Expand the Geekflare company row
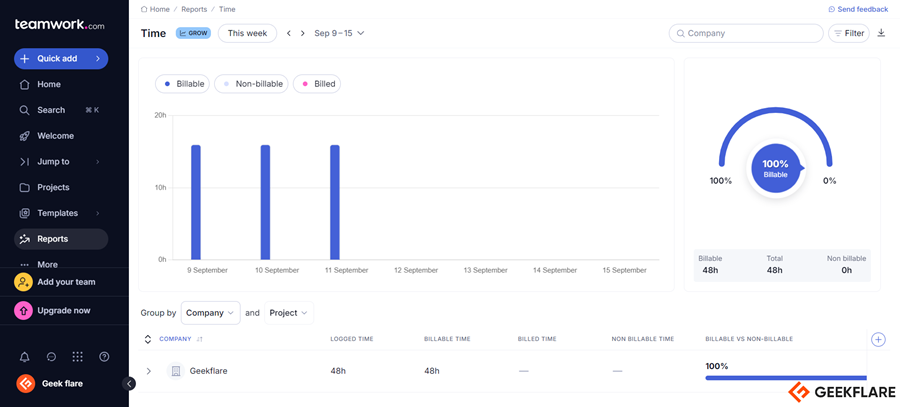 pyautogui.click(x=149, y=371)
